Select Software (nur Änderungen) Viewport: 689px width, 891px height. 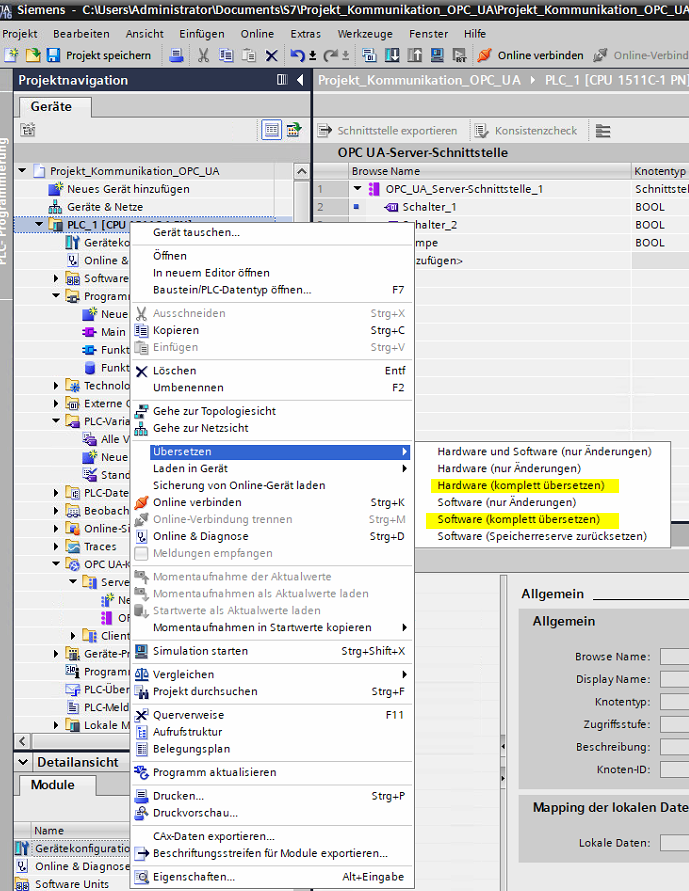point(507,502)
